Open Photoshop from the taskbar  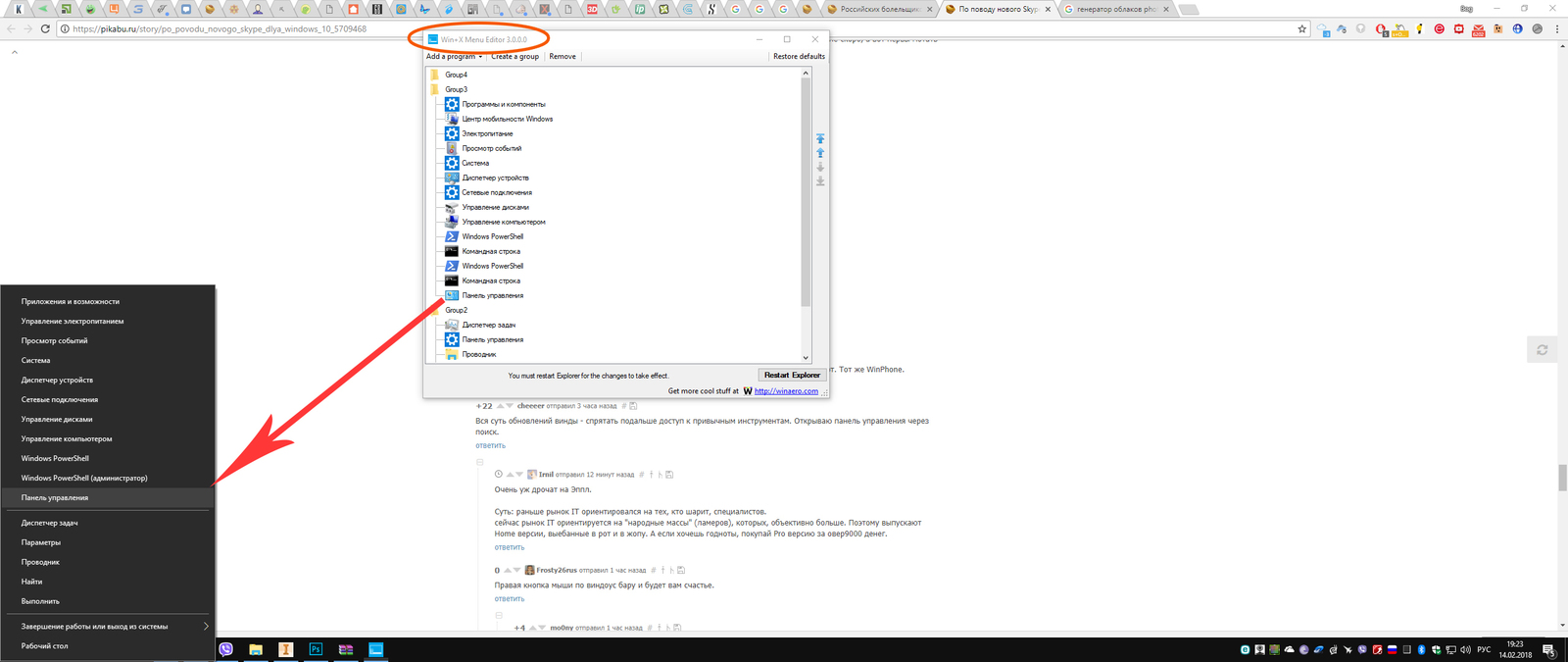coord(316,649)
